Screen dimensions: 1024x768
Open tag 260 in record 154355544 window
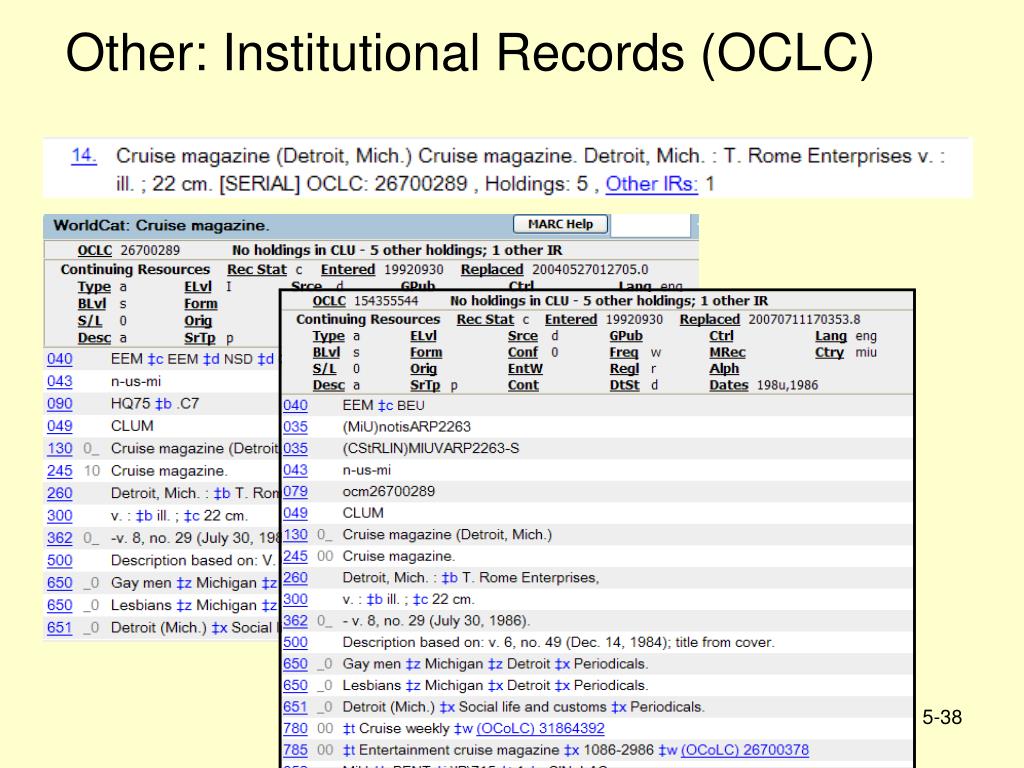(295, 578)
